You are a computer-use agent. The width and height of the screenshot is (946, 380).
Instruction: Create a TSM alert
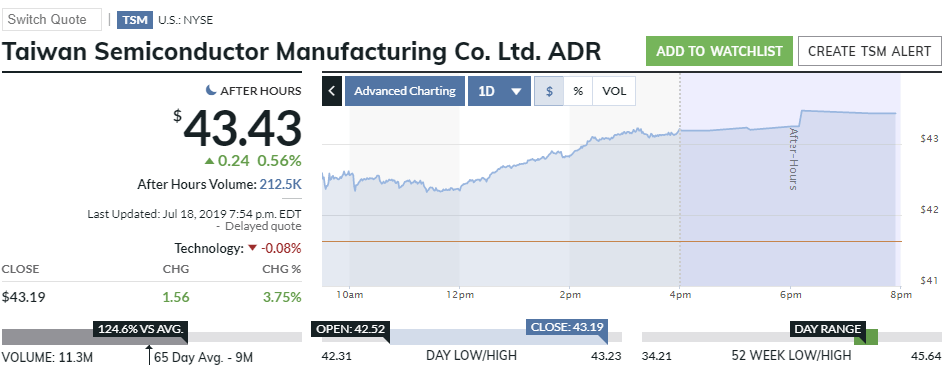[869, 51]
